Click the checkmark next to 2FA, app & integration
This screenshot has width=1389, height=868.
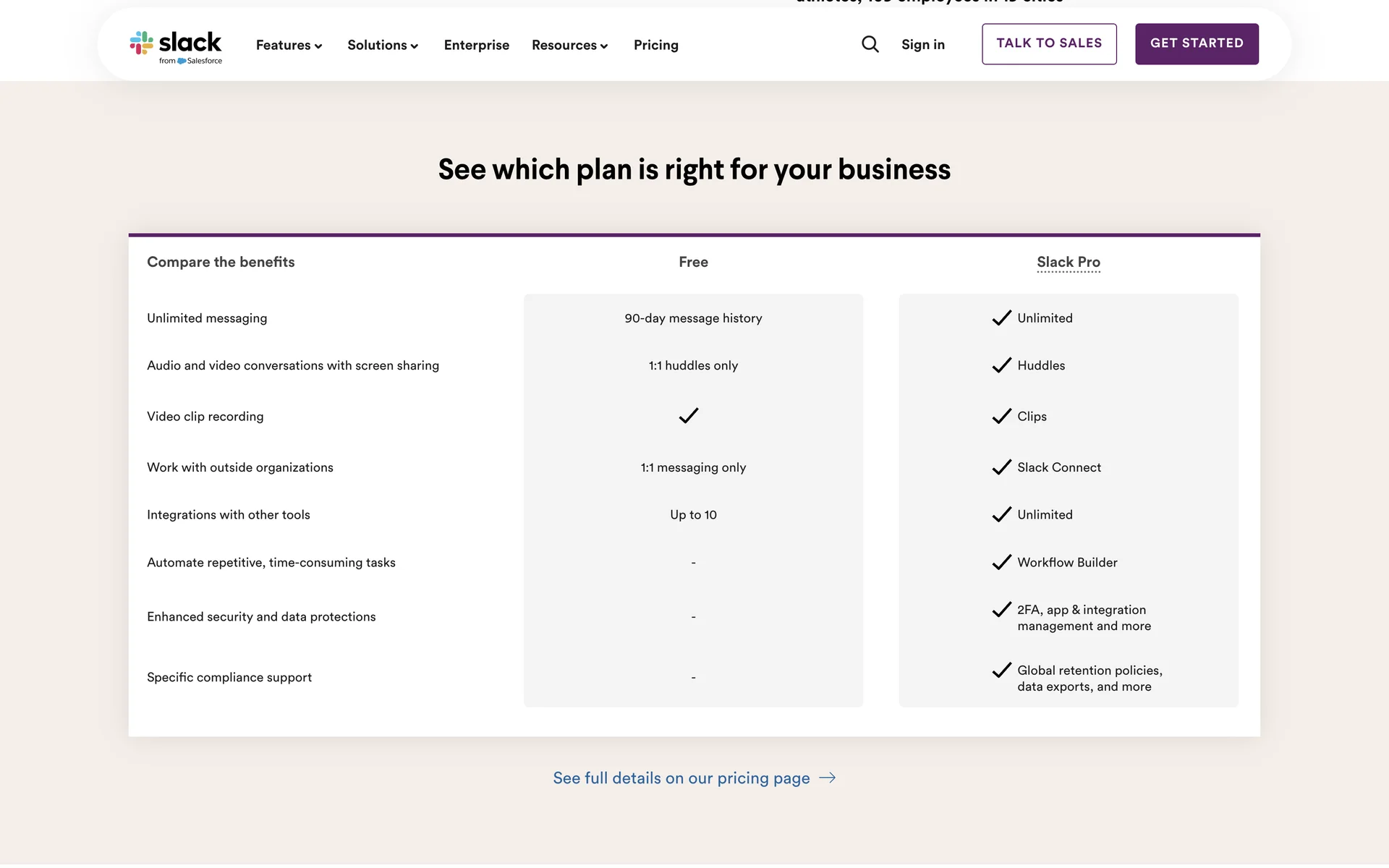click(1002, 610)
